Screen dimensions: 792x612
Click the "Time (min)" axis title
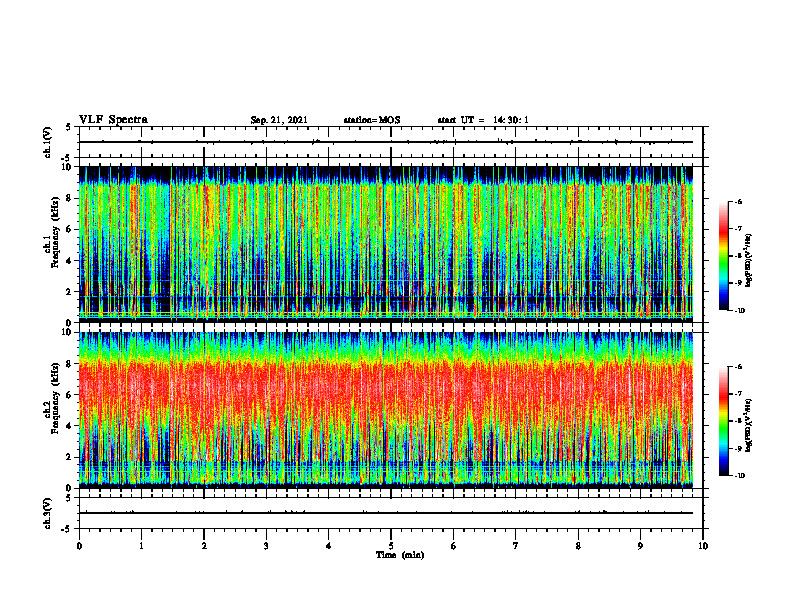tap(400, 555)
